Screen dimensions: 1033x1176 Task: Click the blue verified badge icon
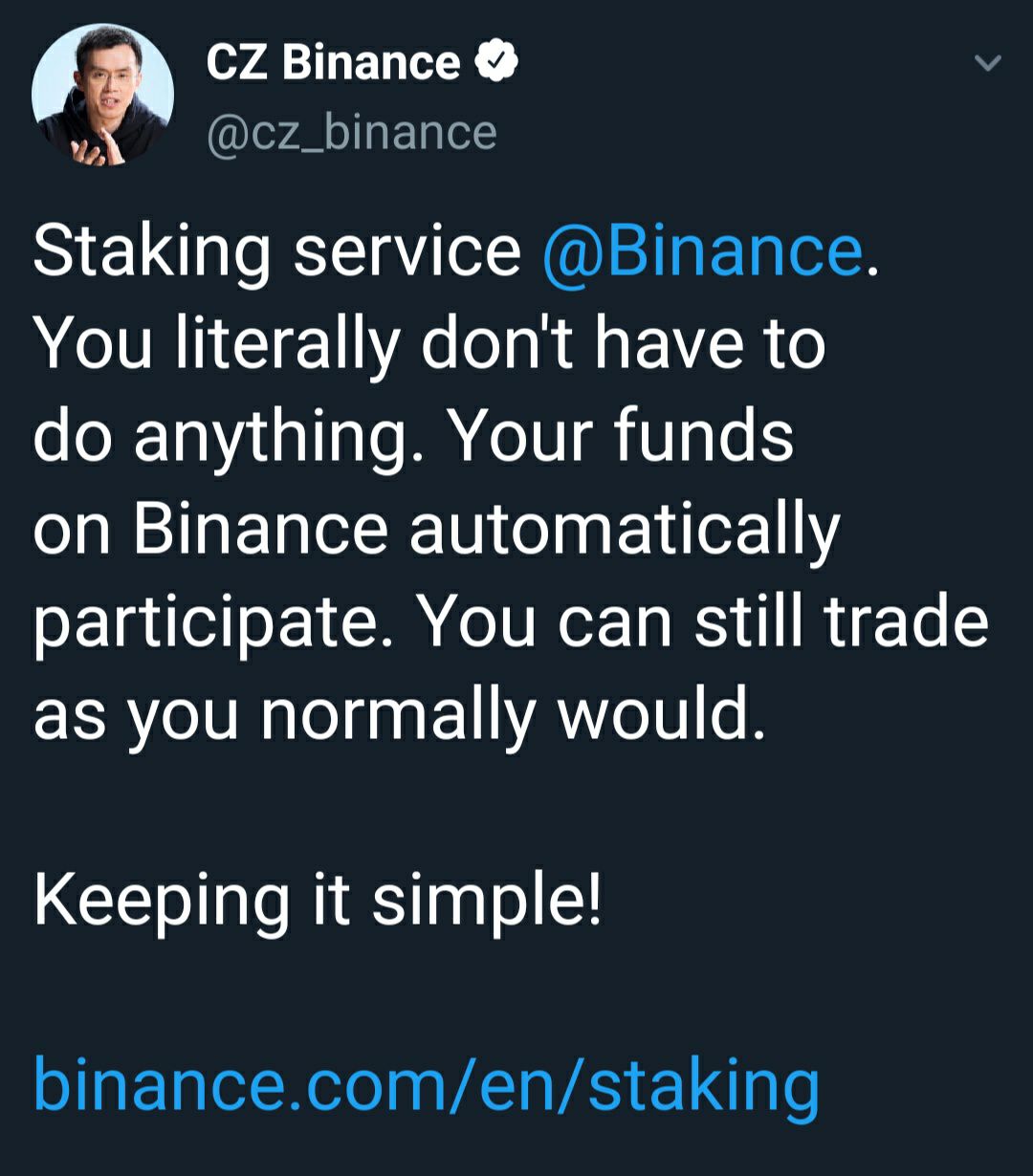498,63
